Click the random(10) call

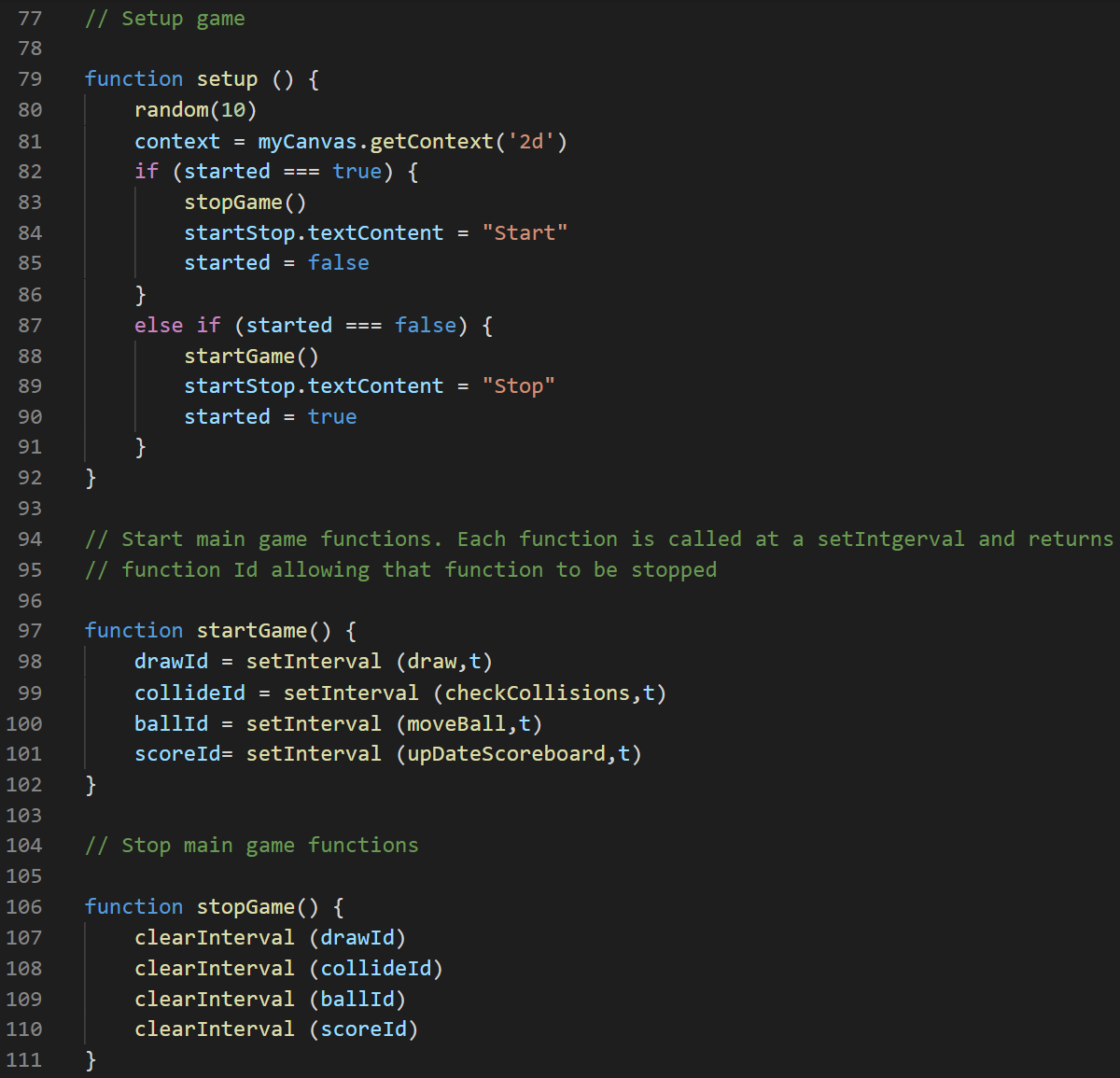(x=195, y=110)
